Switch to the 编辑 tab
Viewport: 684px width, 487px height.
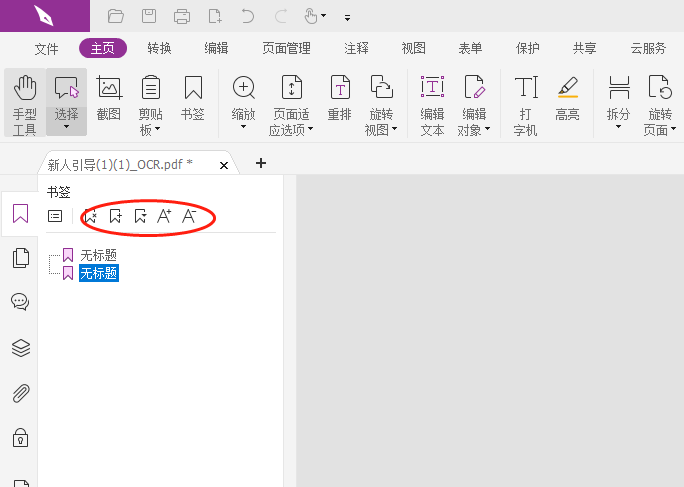coord(216,48)
